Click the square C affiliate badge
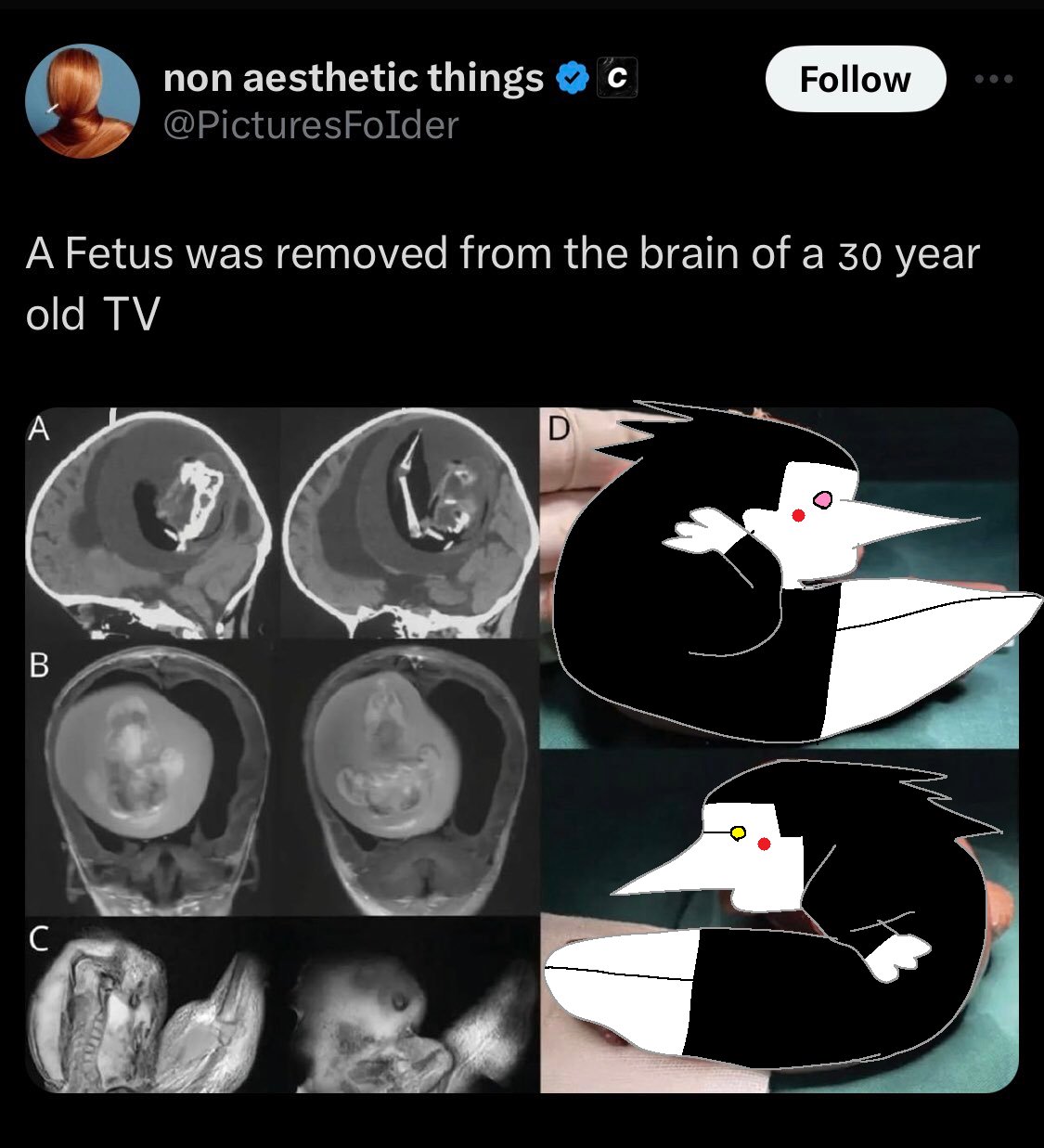This screenshot has height=1148, width=1044. (x=617, y=78)
